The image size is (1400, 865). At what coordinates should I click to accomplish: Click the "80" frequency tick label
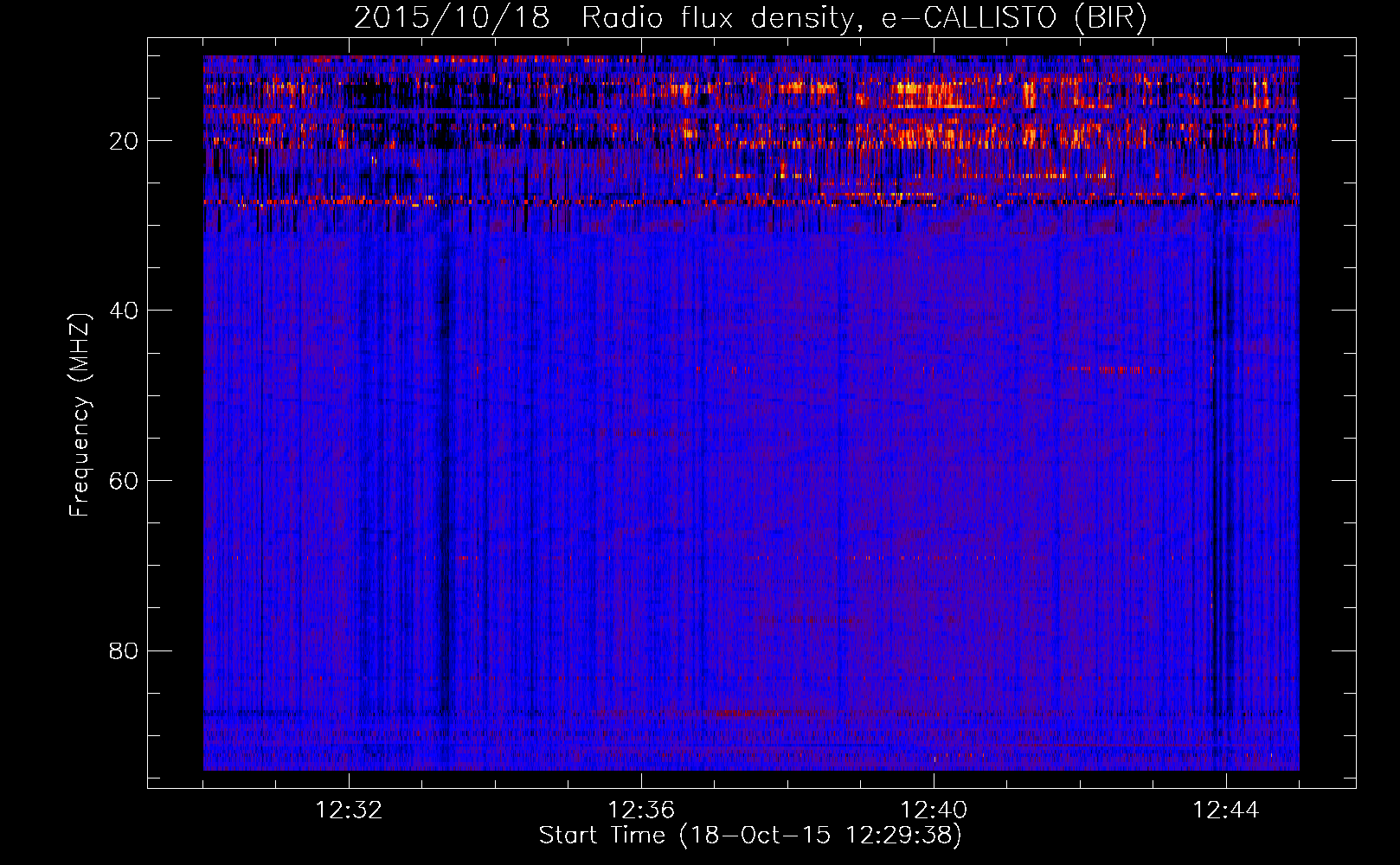tap(124, 650)
